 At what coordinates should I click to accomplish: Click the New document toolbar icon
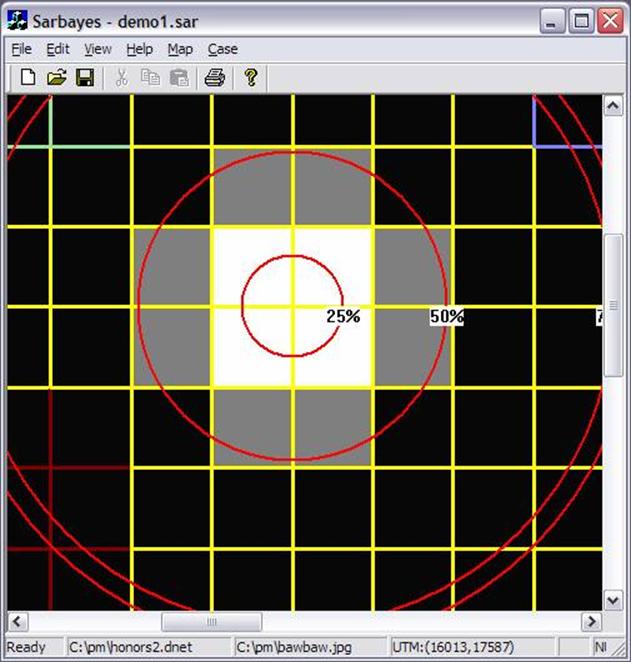(28, 77)
